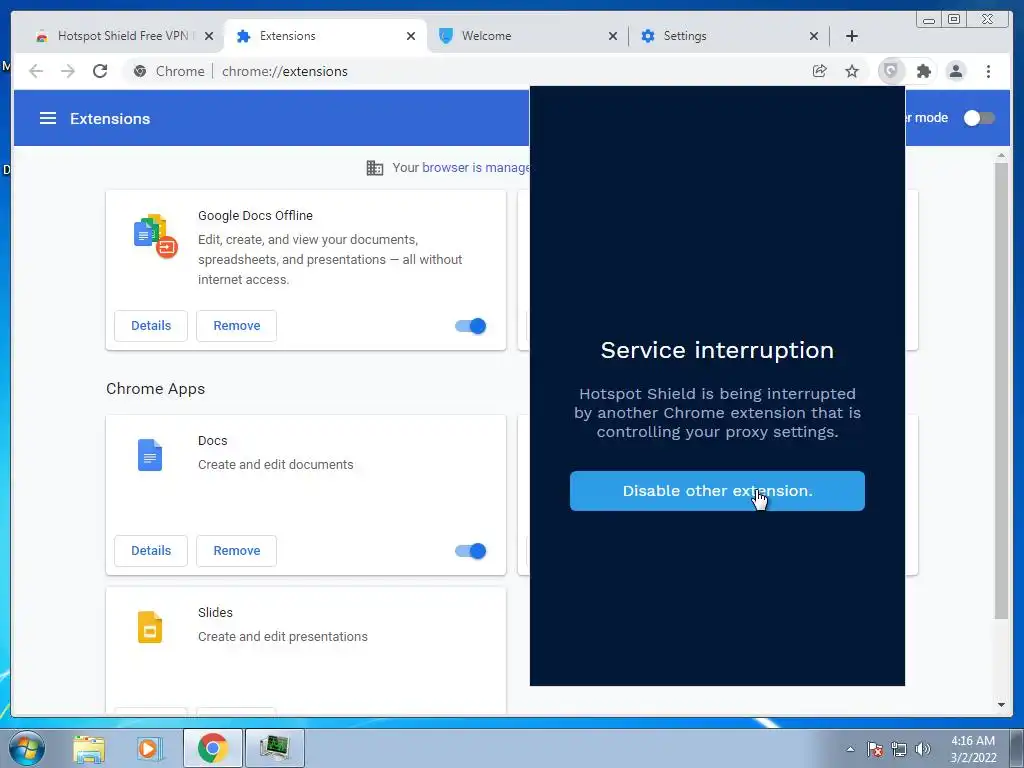This screenshot has height=768, width=1024.
Task: Click the Action Center flag icon
Action: pyautogui.click(x=874, y=749)
